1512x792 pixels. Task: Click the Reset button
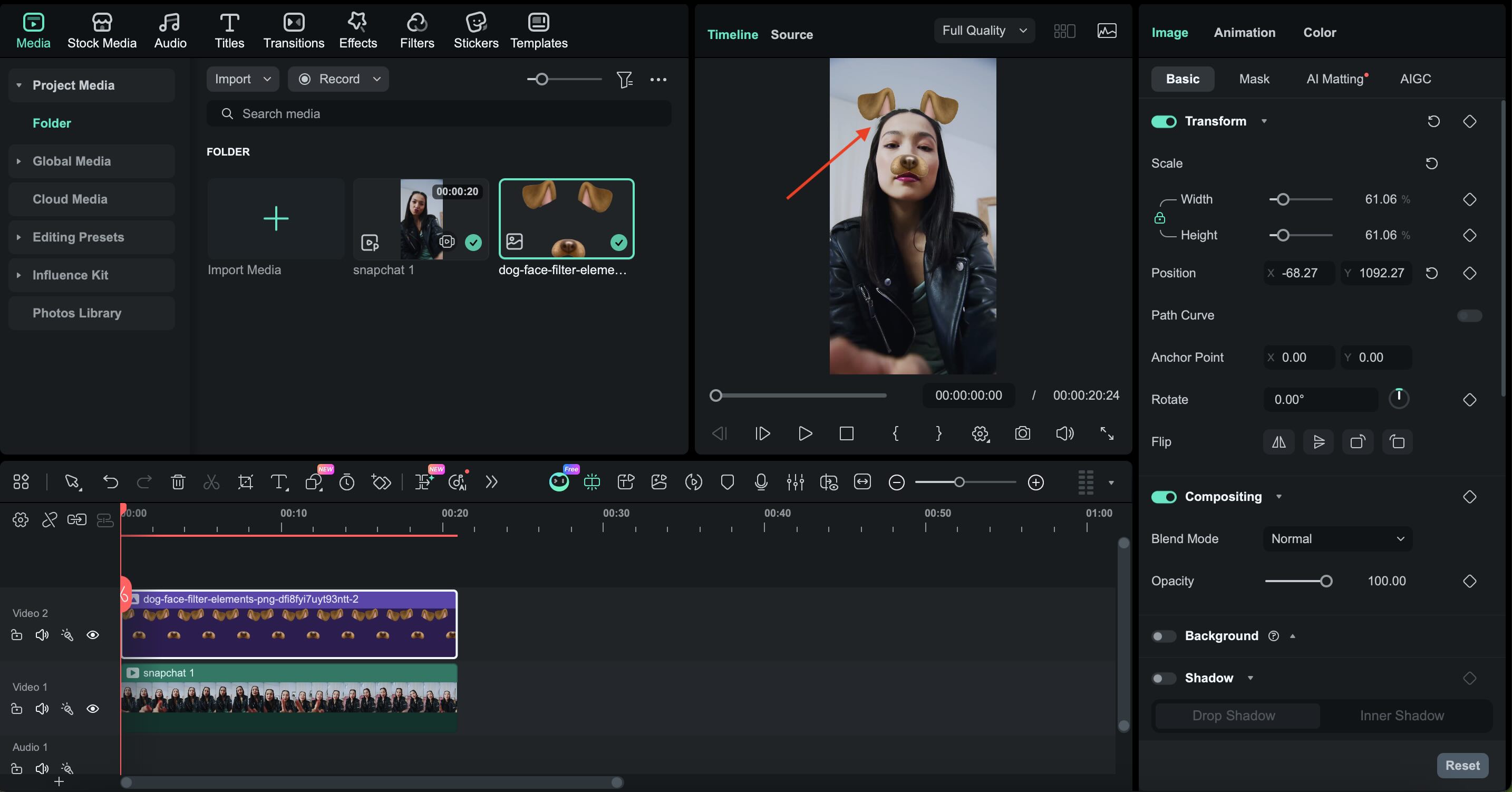pyautogui.click(x=1461, y=765)
